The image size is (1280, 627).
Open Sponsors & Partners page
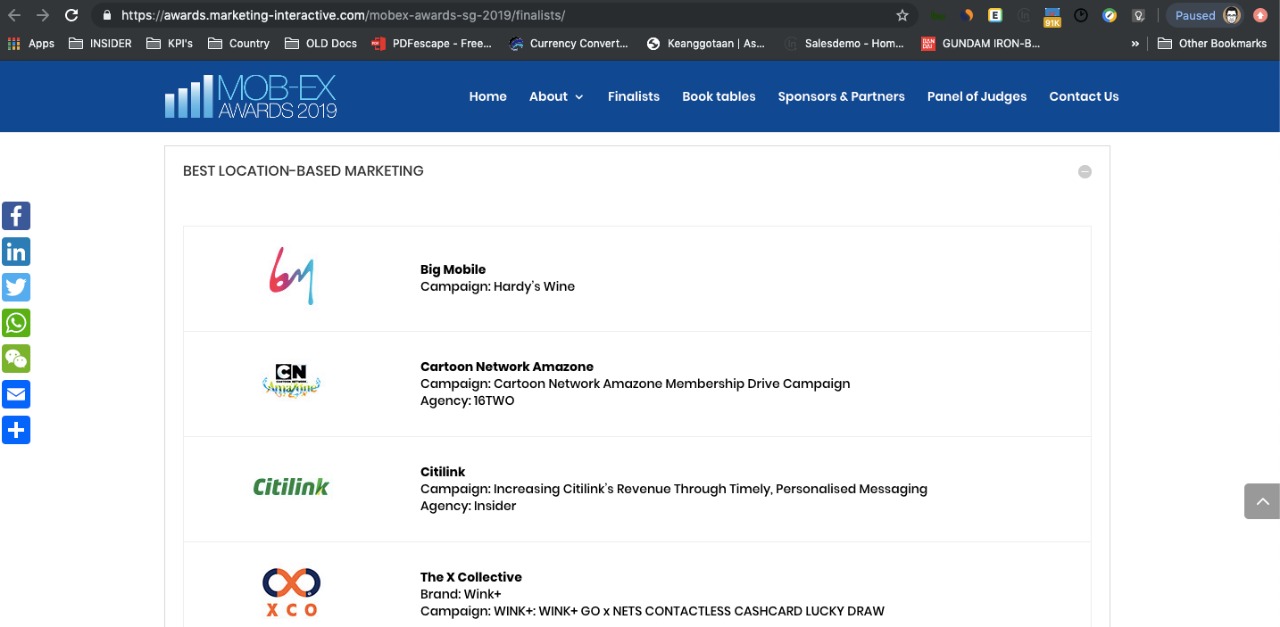[841, 97]
